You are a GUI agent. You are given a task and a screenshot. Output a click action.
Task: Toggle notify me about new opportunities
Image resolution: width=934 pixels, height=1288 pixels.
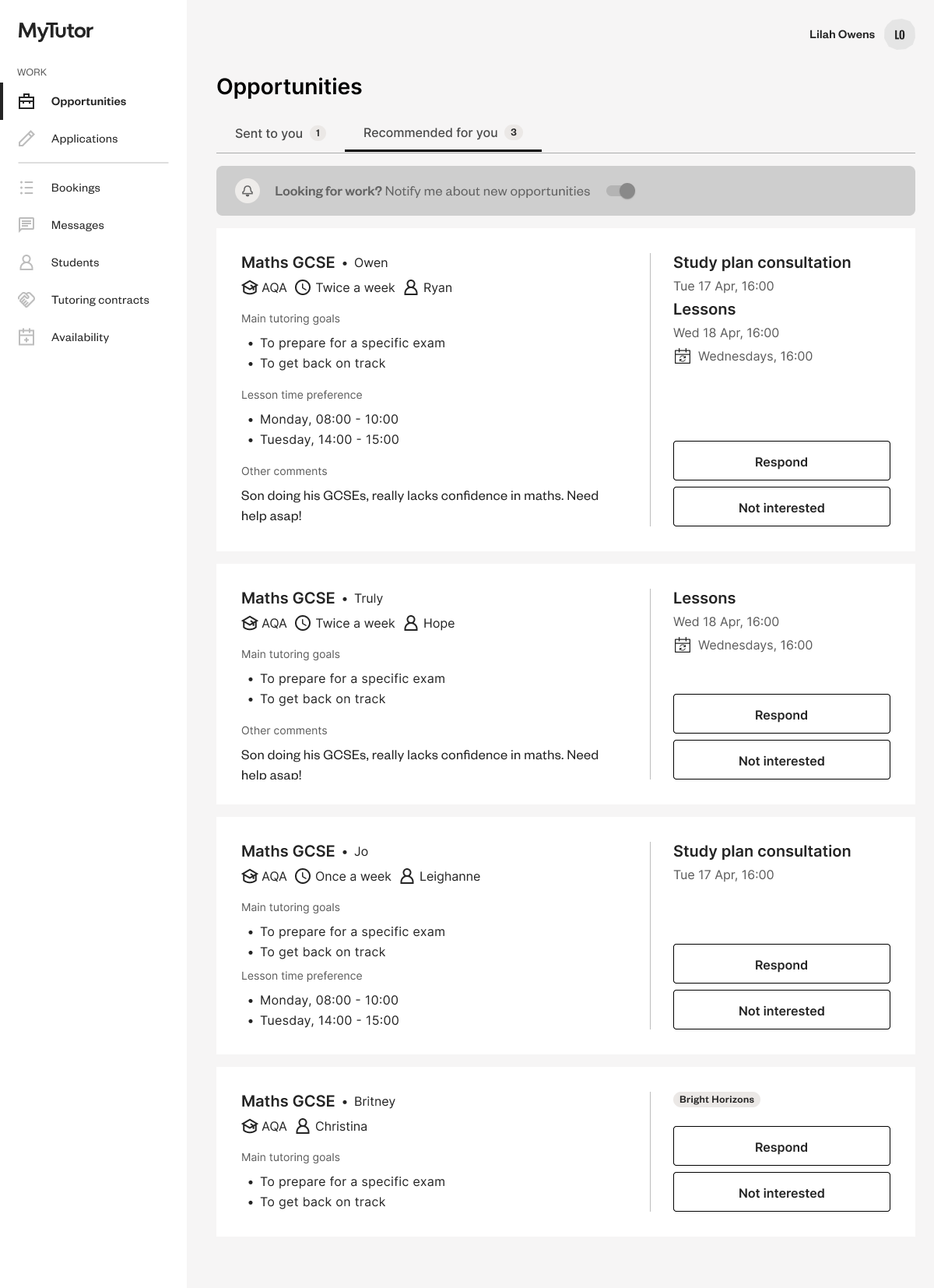click(x=621, y=191)
